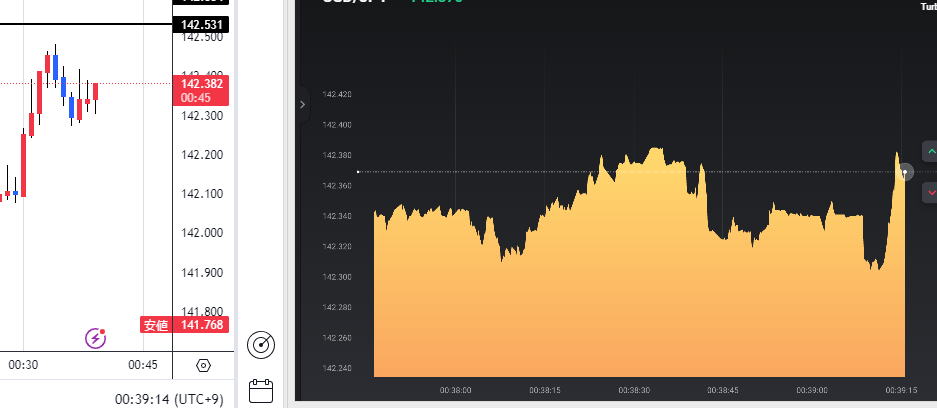Open chart settings hexagon gear icon
The width and height of the screenshot is (937, 408).
pyautogui.click(x=204, y=366)
